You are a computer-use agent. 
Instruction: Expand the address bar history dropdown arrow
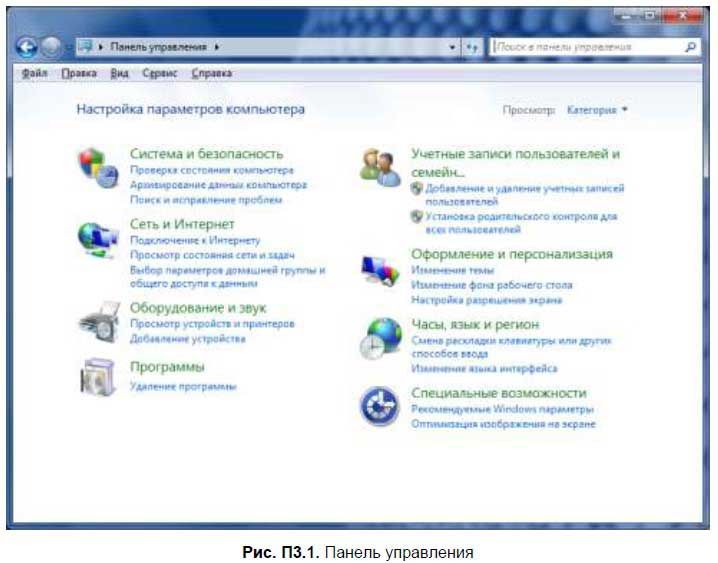pos(452,47)
